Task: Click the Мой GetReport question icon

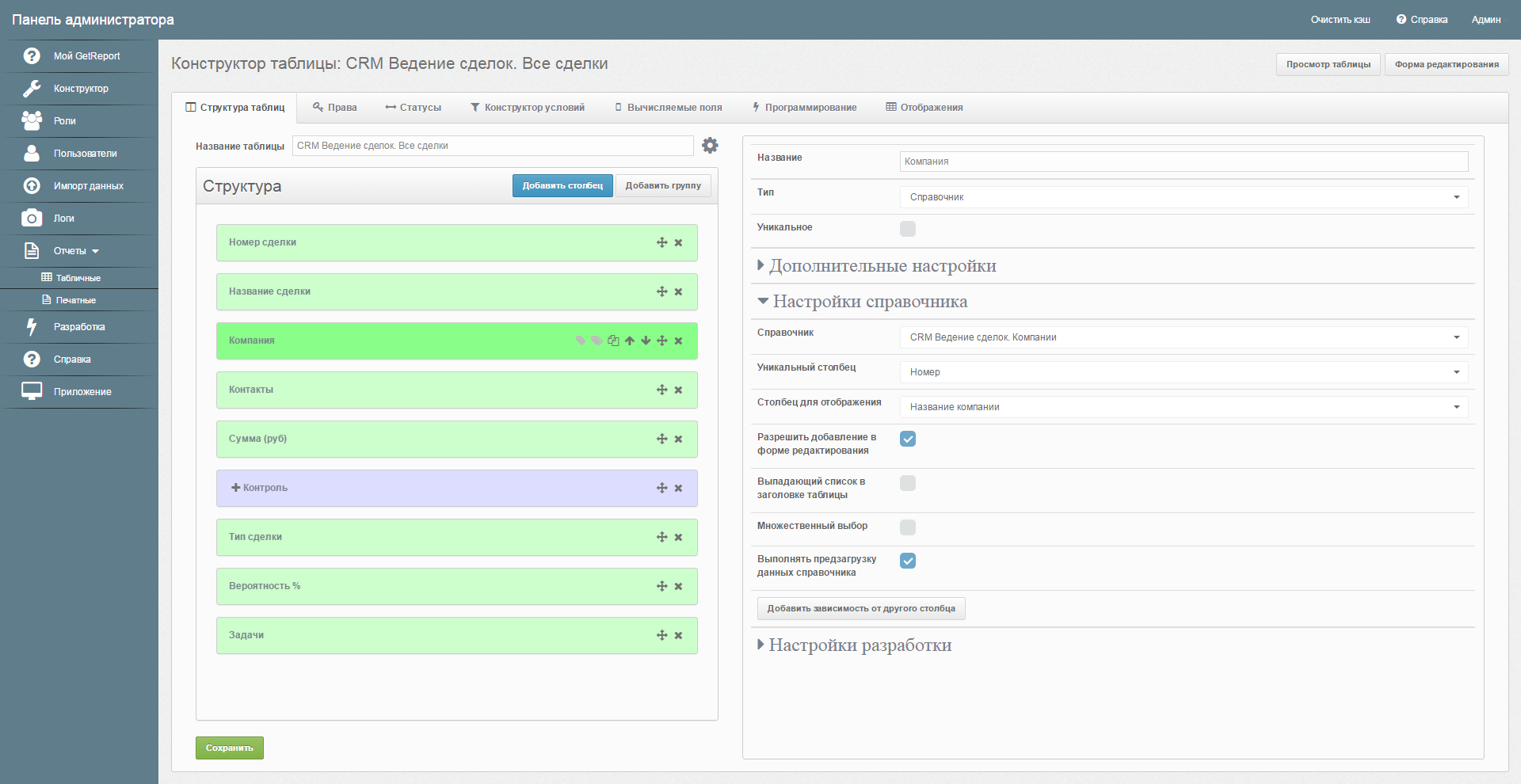Action: [x=32, y=55]
